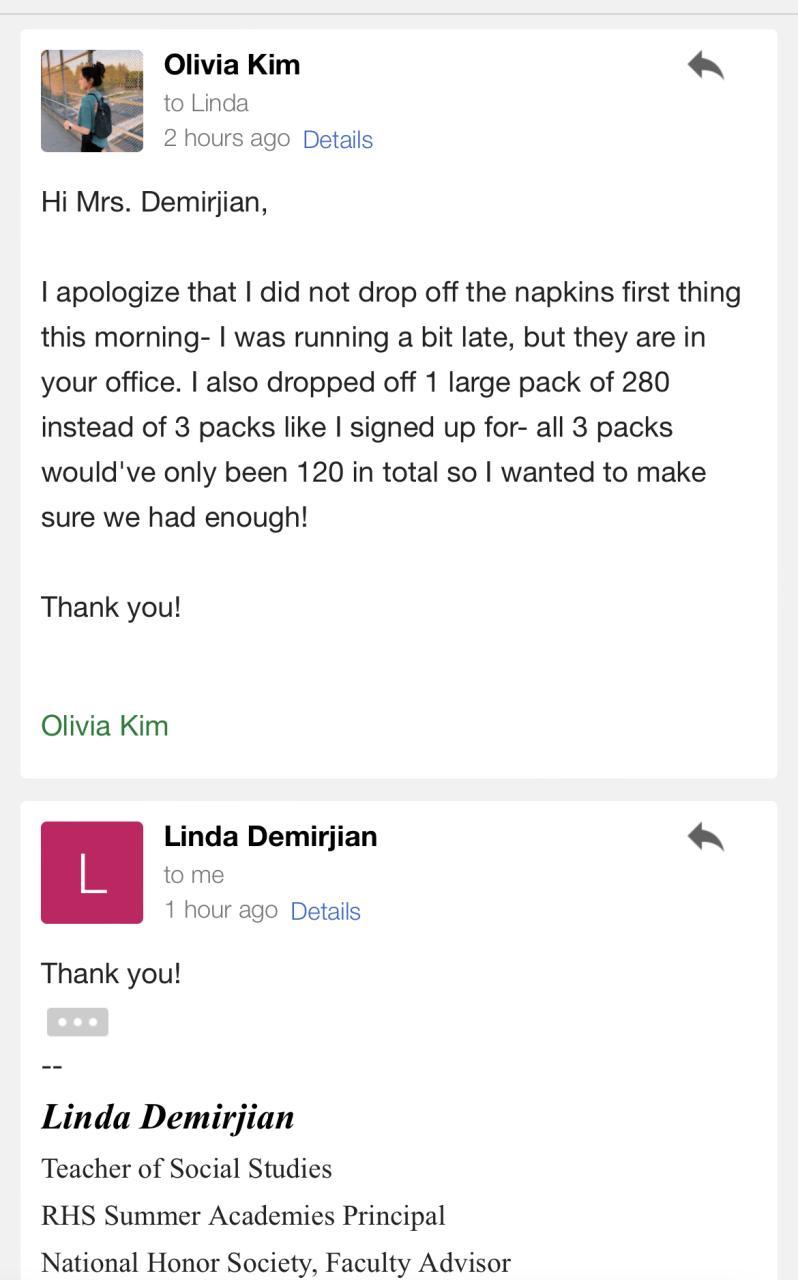Reply to Olivia Kim's message
798x1280 pixels.
click(705, 67)
